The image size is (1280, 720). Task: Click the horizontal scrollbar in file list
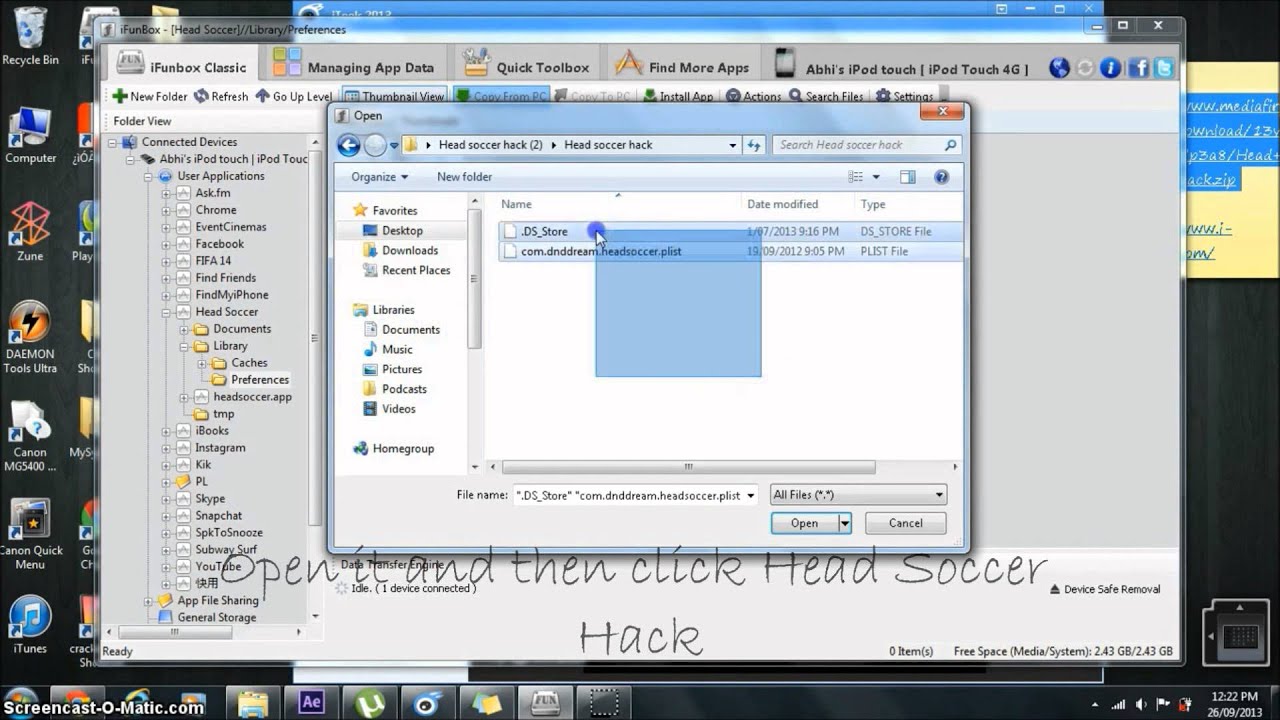coord(688,467)
